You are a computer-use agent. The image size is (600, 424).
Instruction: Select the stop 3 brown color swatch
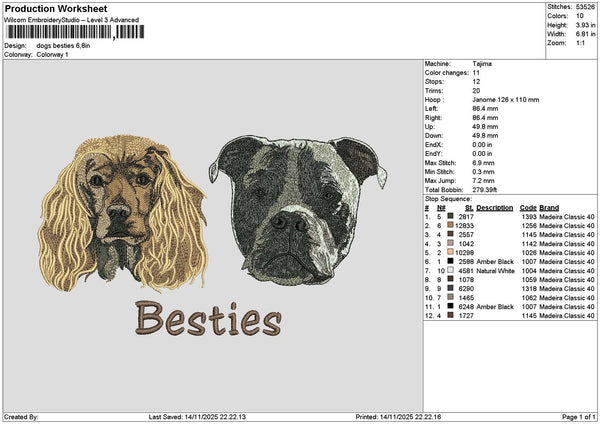451,234
